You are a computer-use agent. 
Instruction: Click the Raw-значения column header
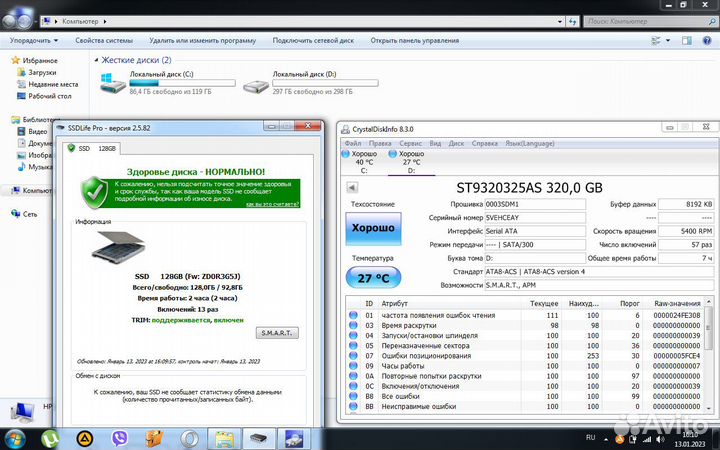coord(677,304)
